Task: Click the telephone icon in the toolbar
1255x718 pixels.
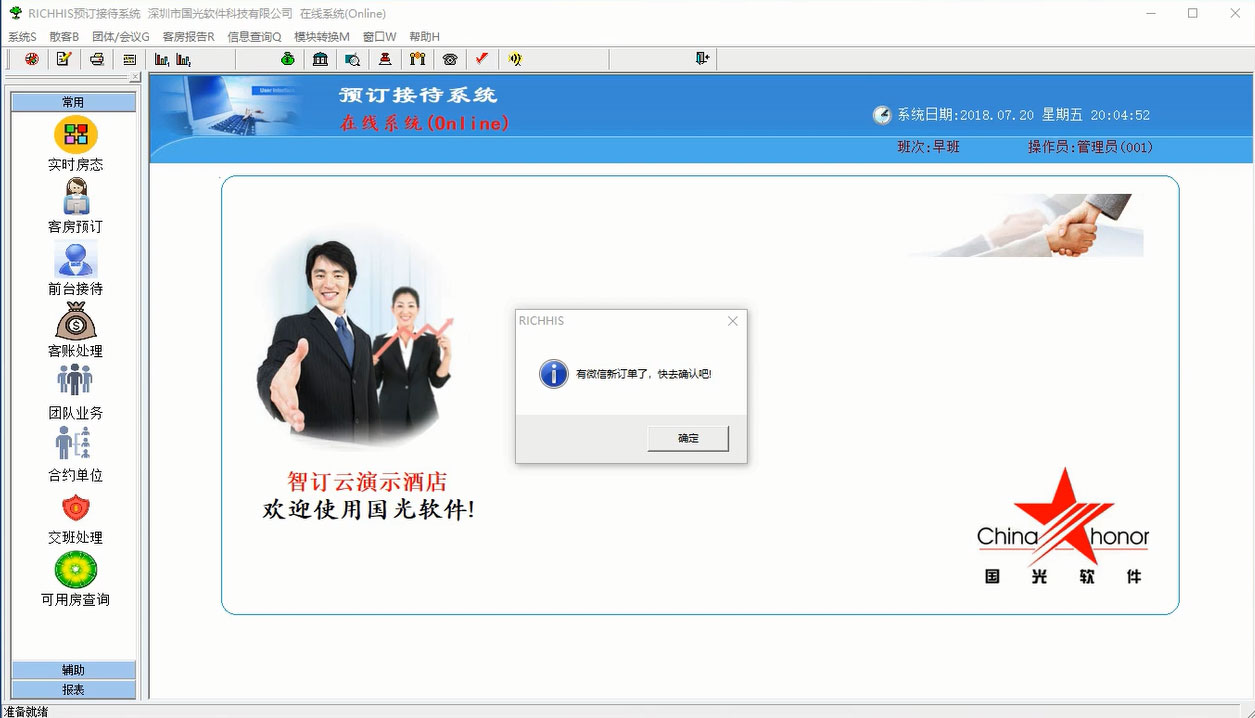Action: 450,59
